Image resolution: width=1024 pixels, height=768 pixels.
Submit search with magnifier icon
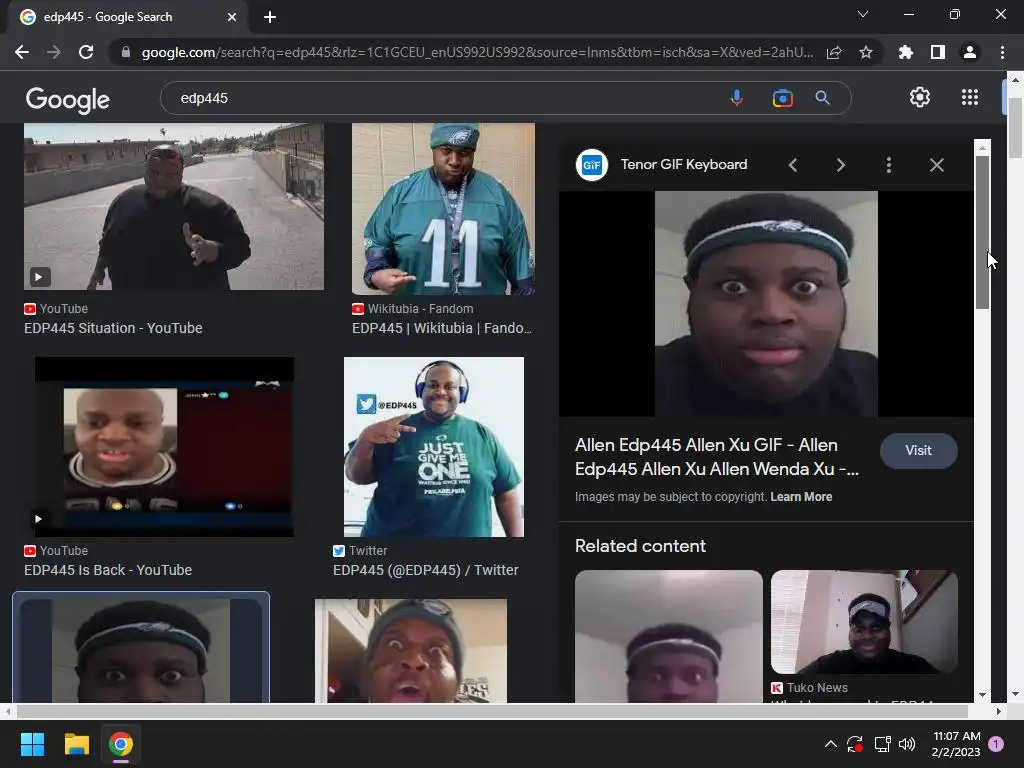[x=822, y=98]
